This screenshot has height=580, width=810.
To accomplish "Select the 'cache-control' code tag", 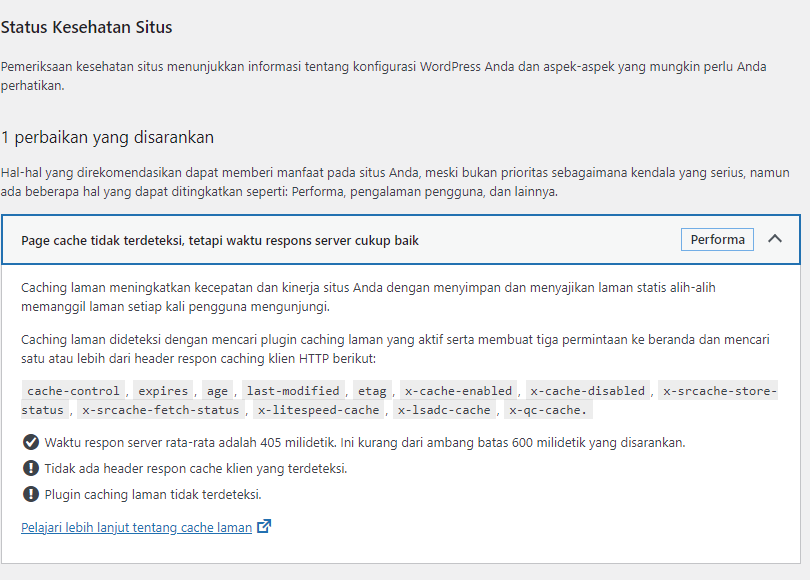I will pos(73,391).
